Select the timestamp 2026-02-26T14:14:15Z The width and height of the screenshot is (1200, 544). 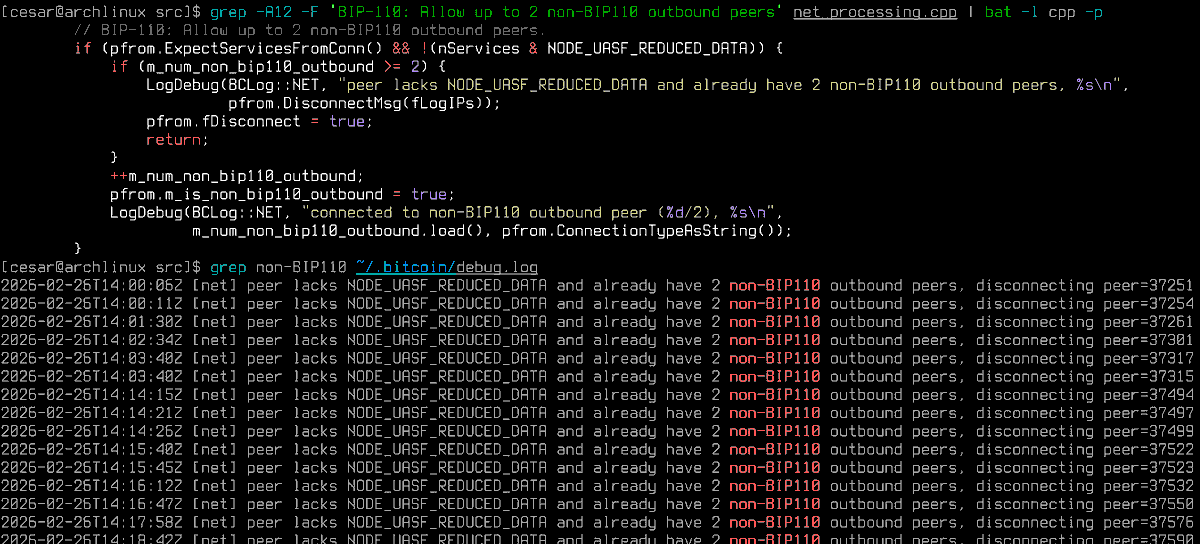pos(91,394)
